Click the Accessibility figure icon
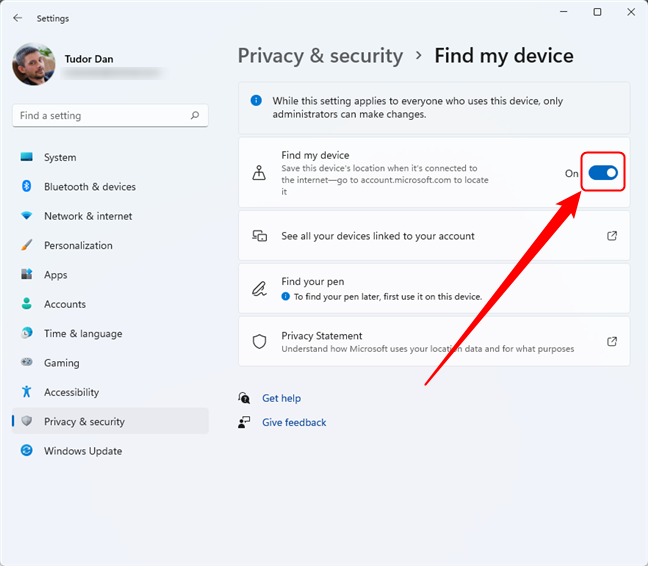 click(x=26, y=392)
